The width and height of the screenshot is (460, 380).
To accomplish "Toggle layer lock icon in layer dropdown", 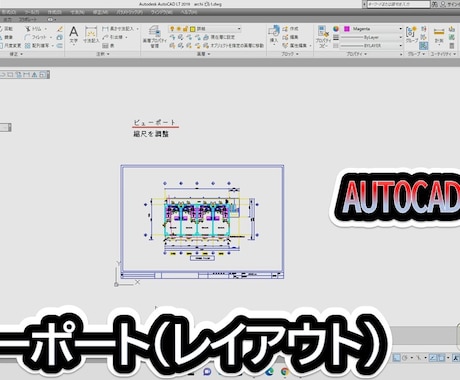I will 186,29.
